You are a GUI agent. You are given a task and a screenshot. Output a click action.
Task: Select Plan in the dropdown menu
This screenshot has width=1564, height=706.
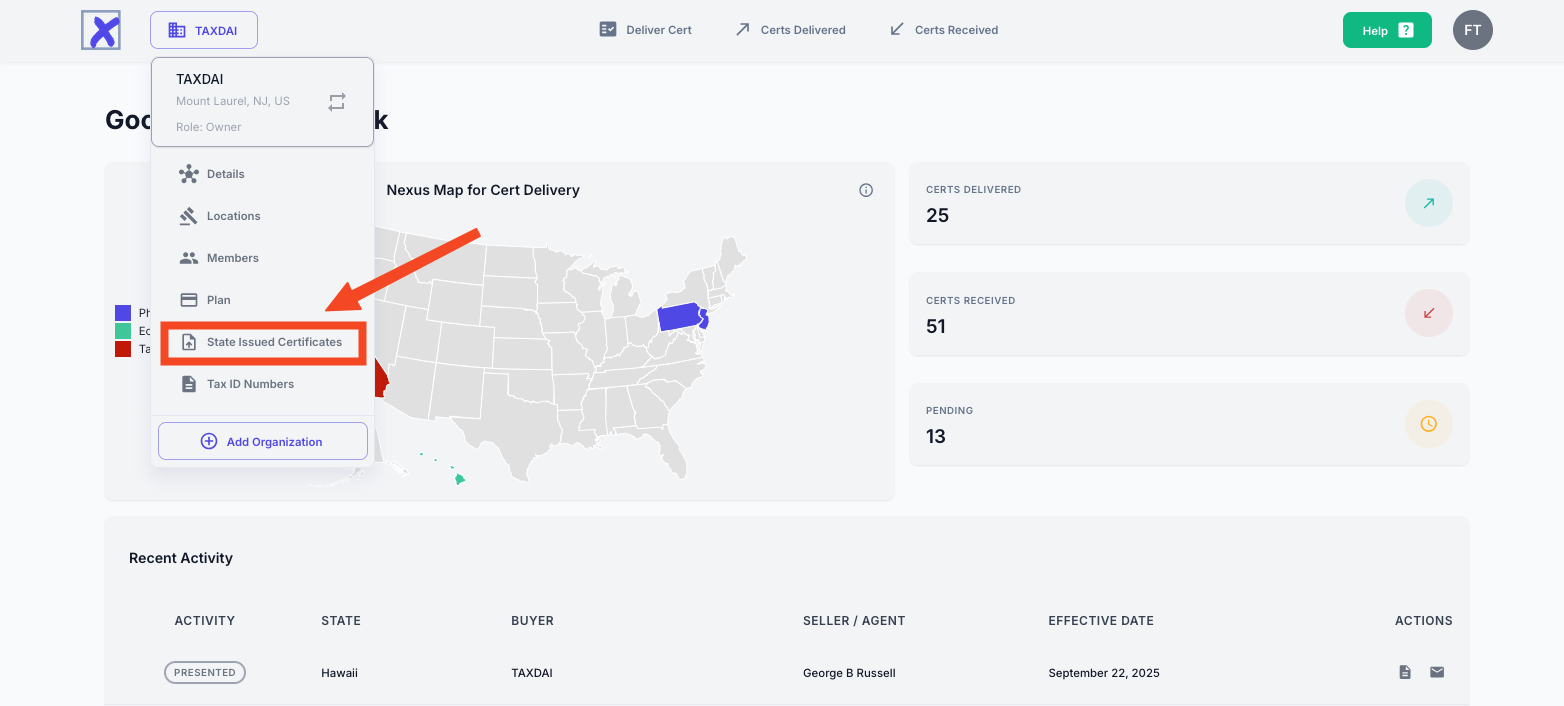coord(218,300)
